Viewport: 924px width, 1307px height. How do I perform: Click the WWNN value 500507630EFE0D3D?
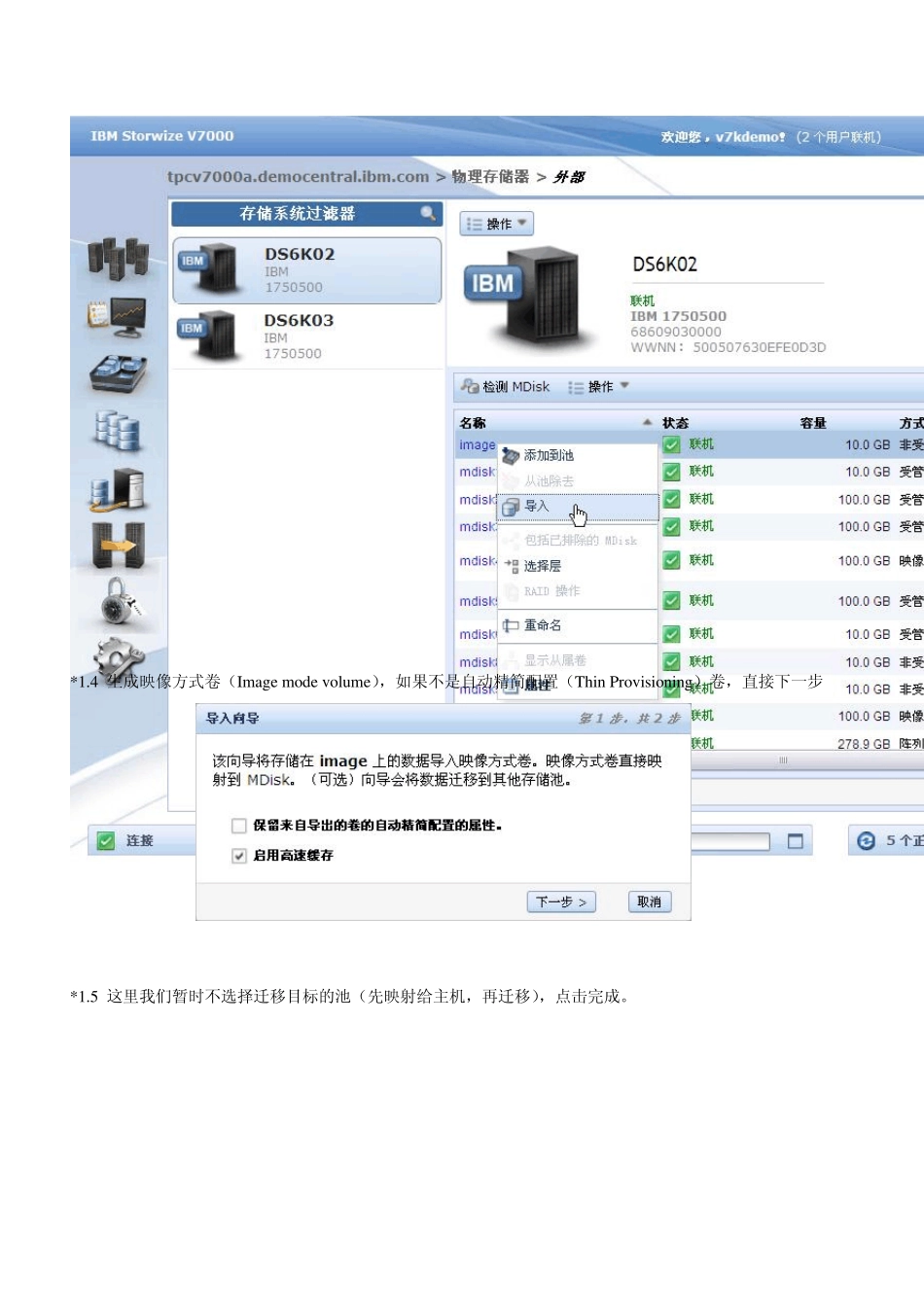click(760, 347)
